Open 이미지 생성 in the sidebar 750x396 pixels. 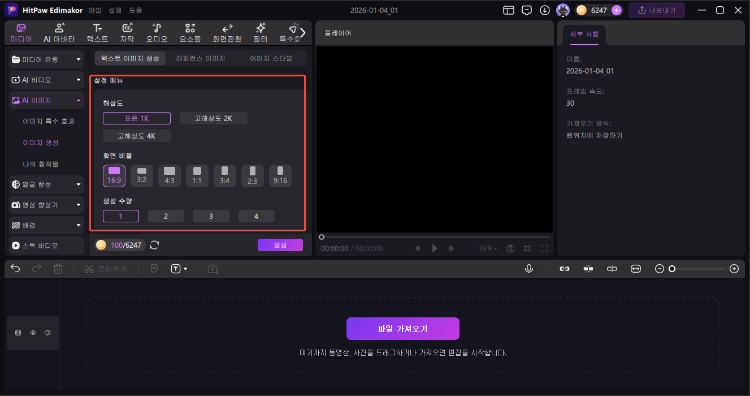(x=41, y=143)
